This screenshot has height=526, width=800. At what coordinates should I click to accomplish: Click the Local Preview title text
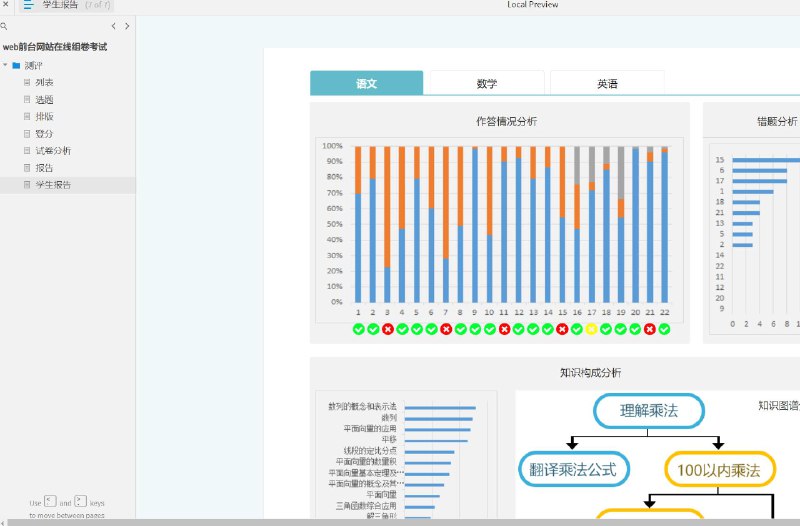(x=532, y=5)
